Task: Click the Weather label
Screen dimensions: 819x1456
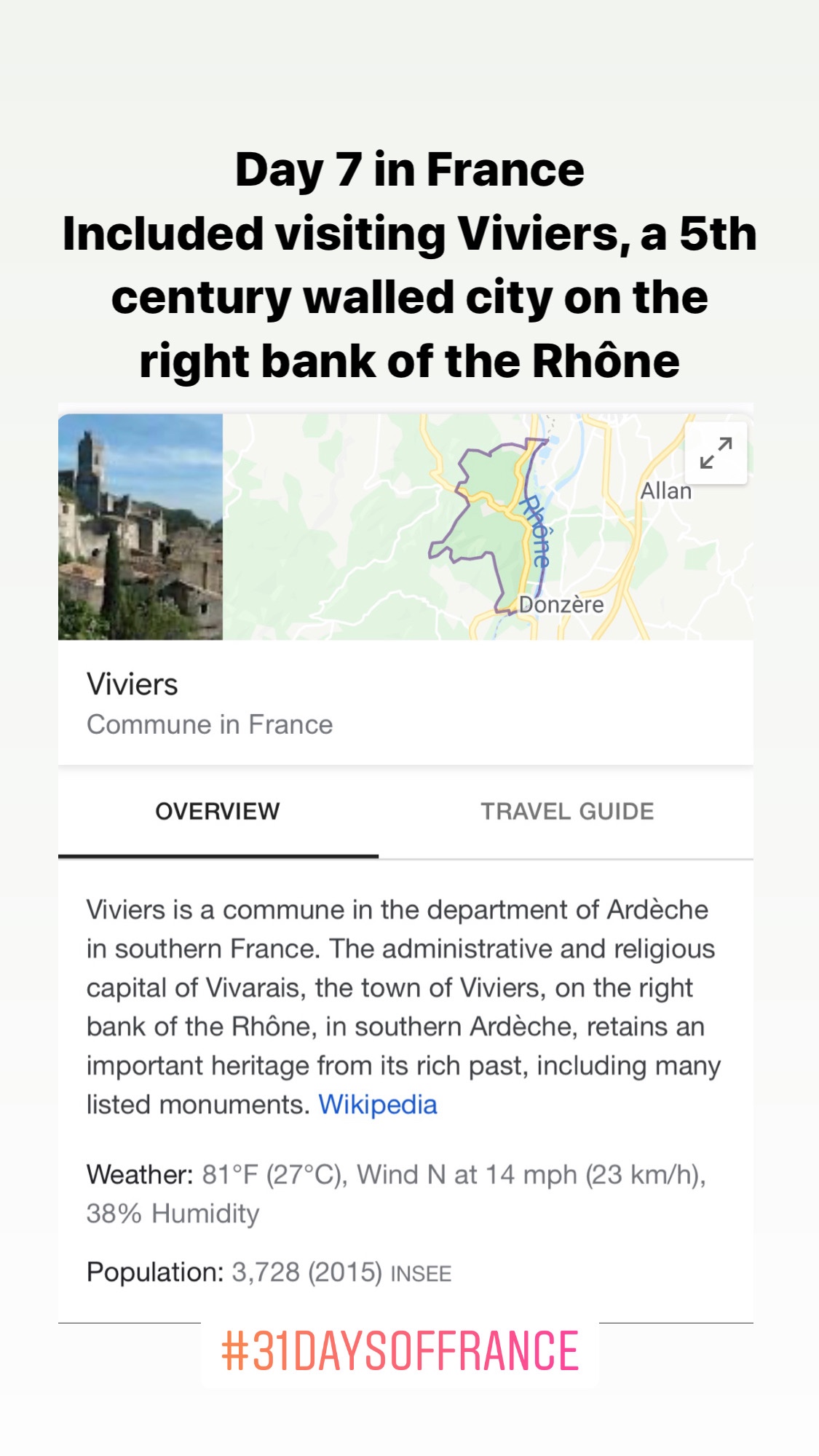Action: pos(140,1175)
